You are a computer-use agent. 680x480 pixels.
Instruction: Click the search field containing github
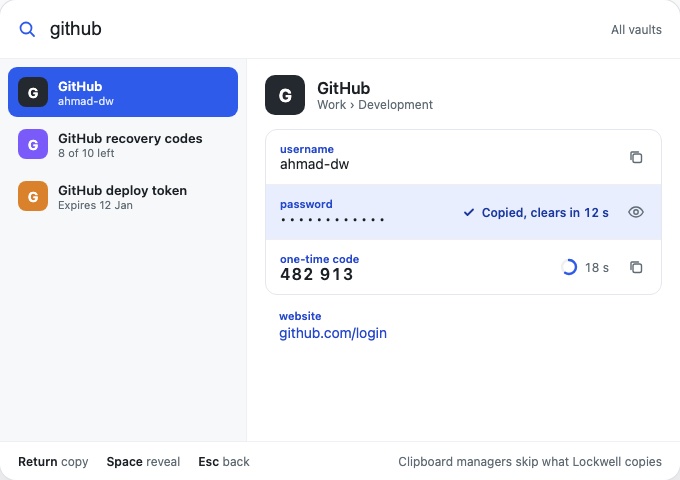[x=321, y=29]
